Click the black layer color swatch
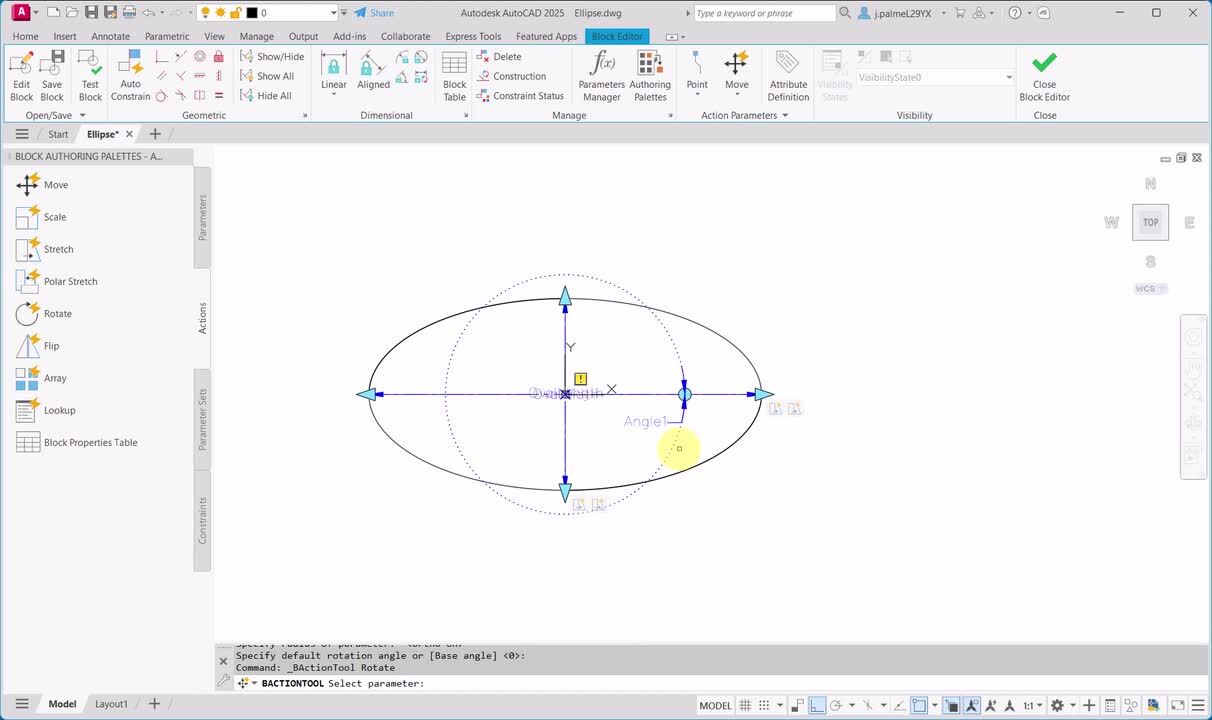The width and height of the screenshot is (1212, 720). tap(252, 13)
